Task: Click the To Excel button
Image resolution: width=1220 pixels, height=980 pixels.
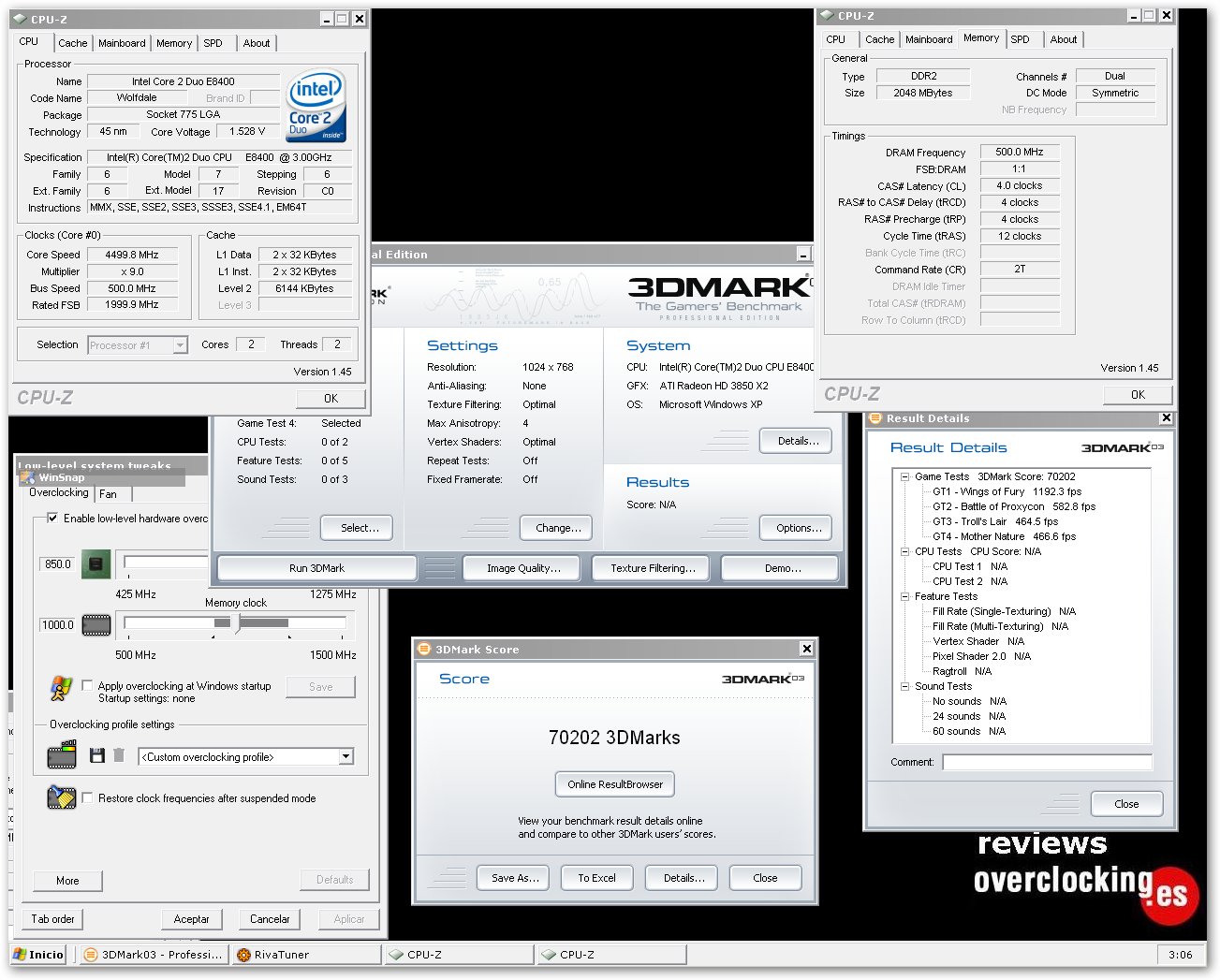Action: tap(596, 878)
